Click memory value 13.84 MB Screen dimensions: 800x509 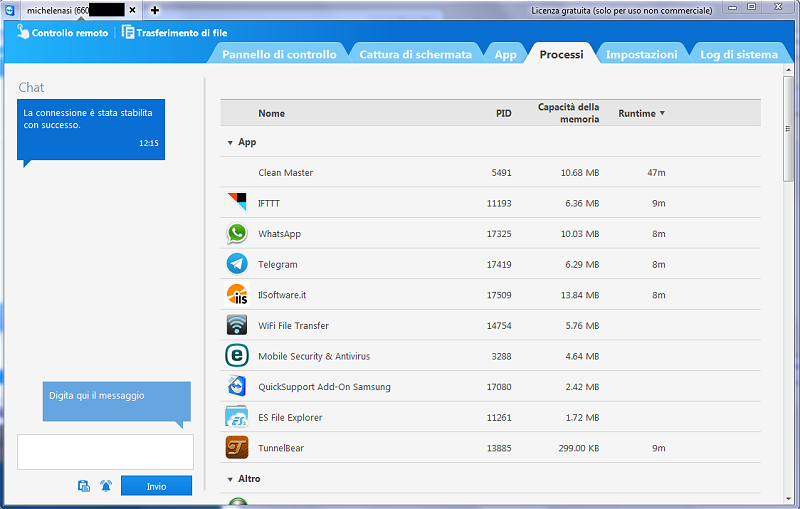[x=580, y=295]
